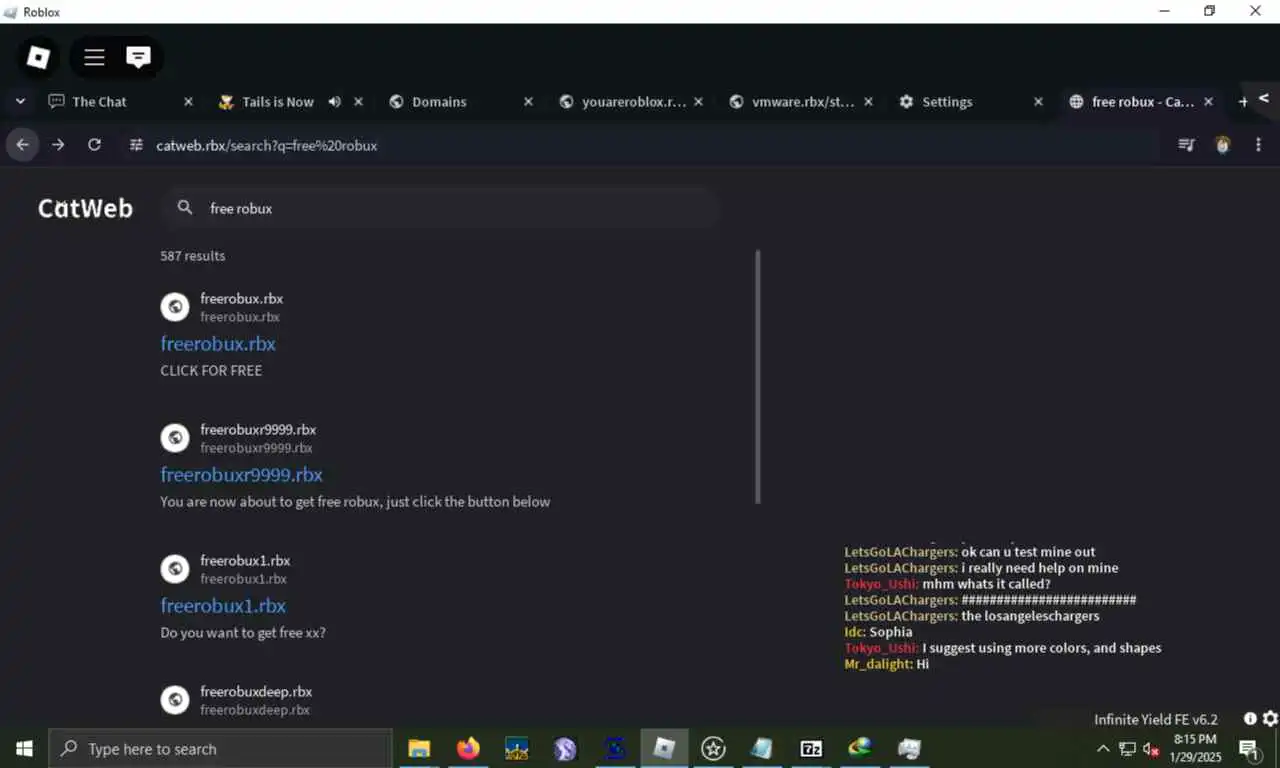Collapse the side panel arrow next to new tab
Screen dimensions: 1280x768
click(x=1264, y=98)
